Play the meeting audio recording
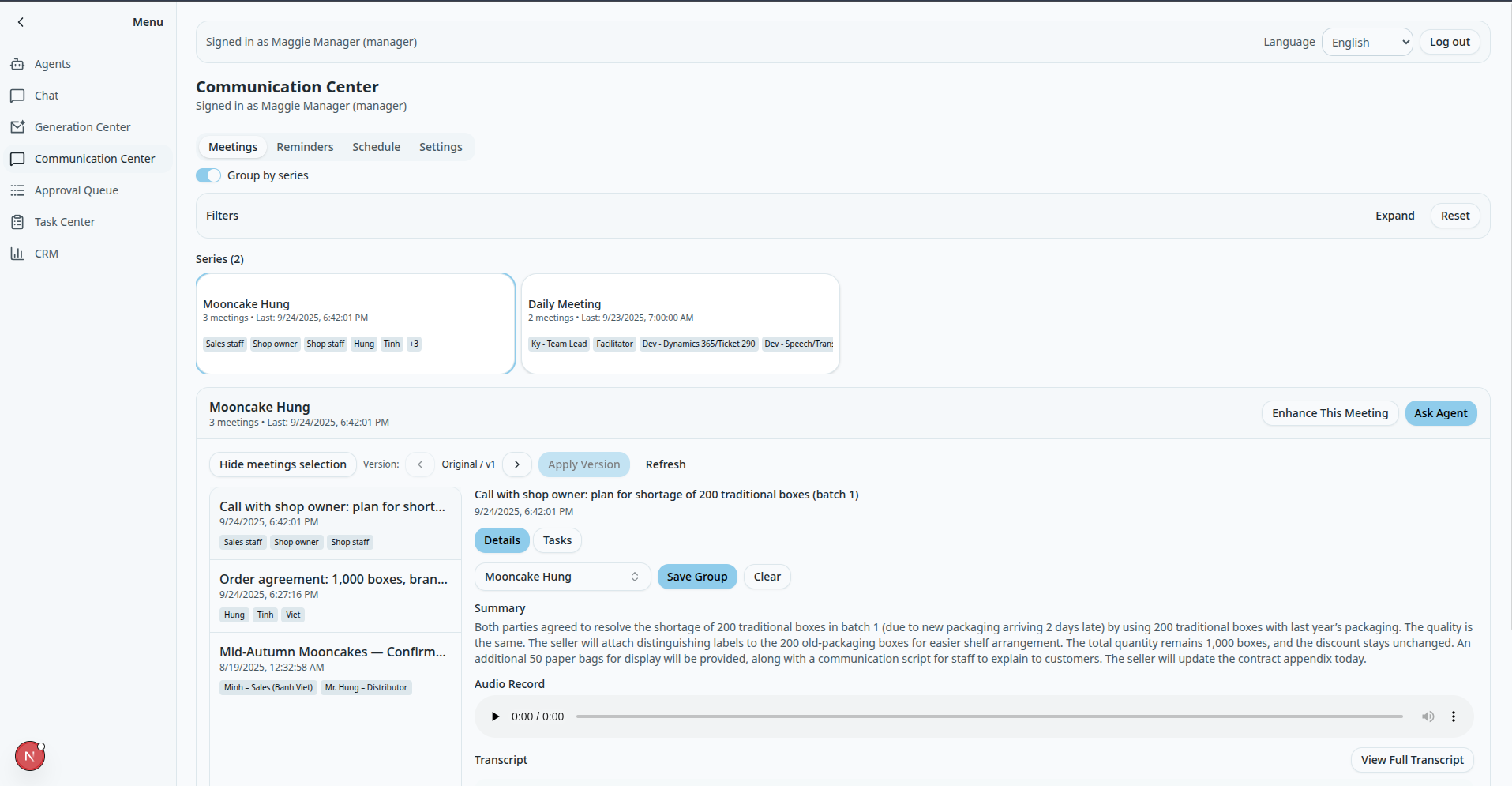Viewport: 1512px width, 786px height. click(x=495, y=716)
